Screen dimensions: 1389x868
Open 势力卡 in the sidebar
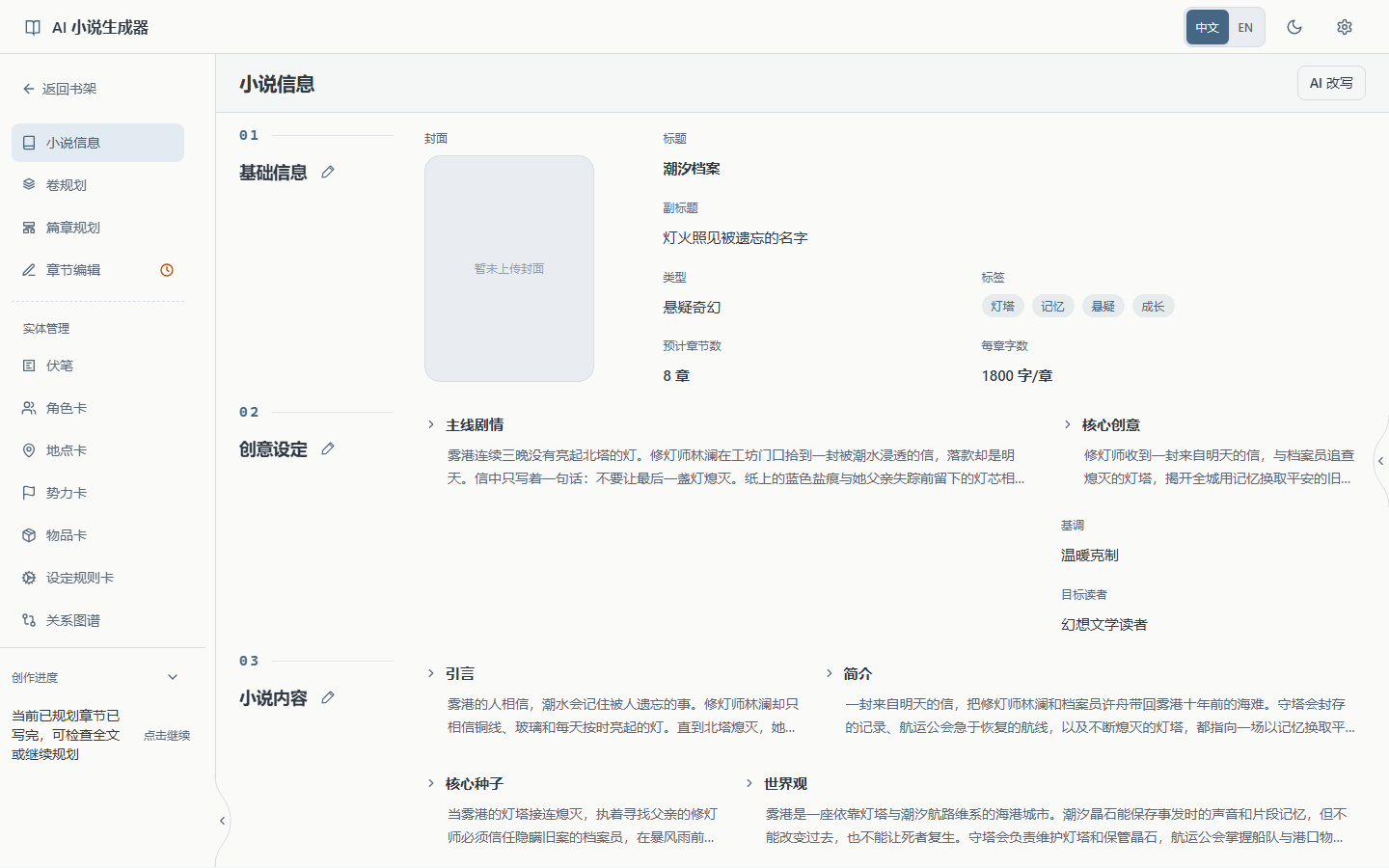(x=97, y=493)
